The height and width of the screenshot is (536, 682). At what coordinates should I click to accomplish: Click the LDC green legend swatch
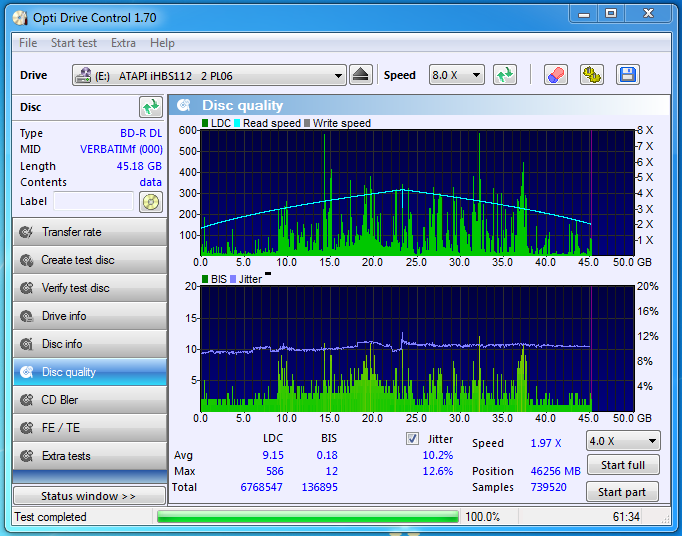(x=205, y=123)
